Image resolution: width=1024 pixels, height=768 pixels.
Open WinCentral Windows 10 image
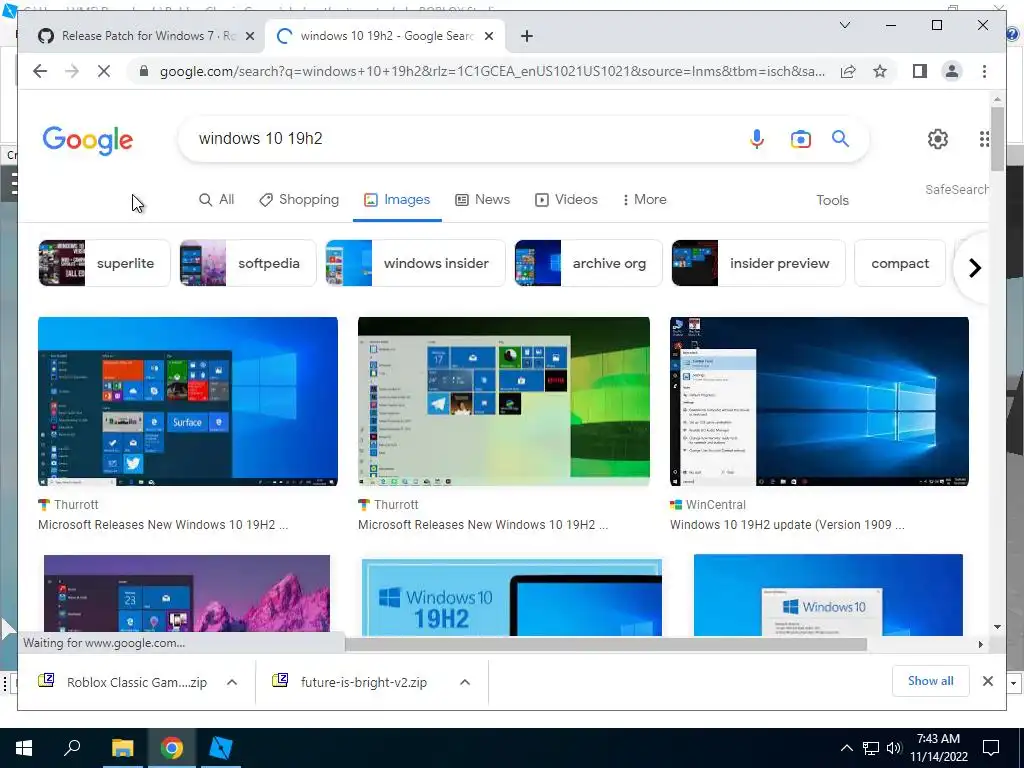[x=819, y=402]
